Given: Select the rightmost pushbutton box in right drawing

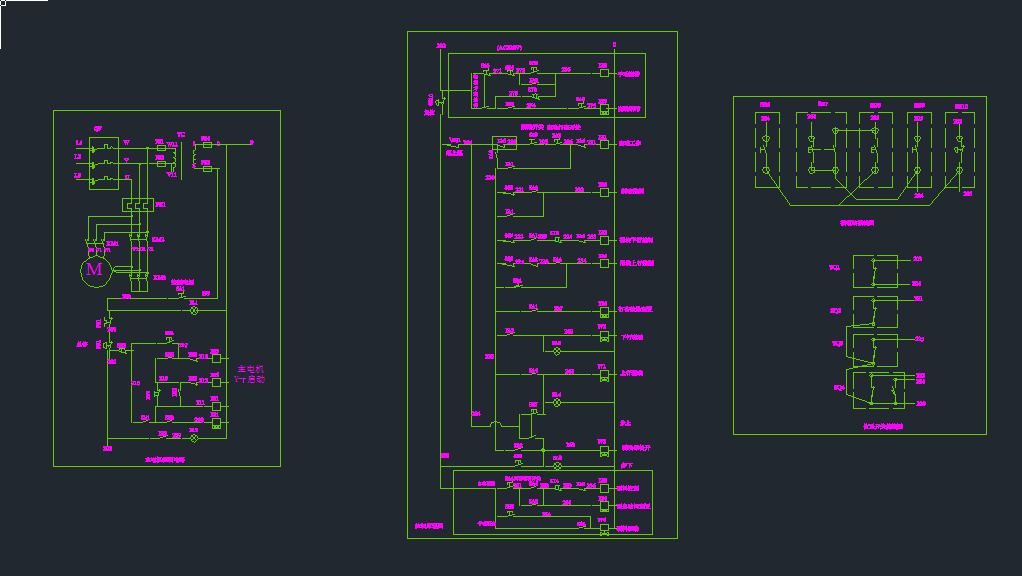Looking at the screenshot, I should click(x=959, y=150).
